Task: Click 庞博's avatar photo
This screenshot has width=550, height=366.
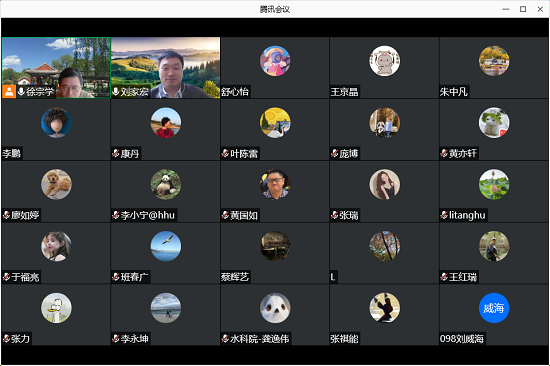Action: coord(384,122)
